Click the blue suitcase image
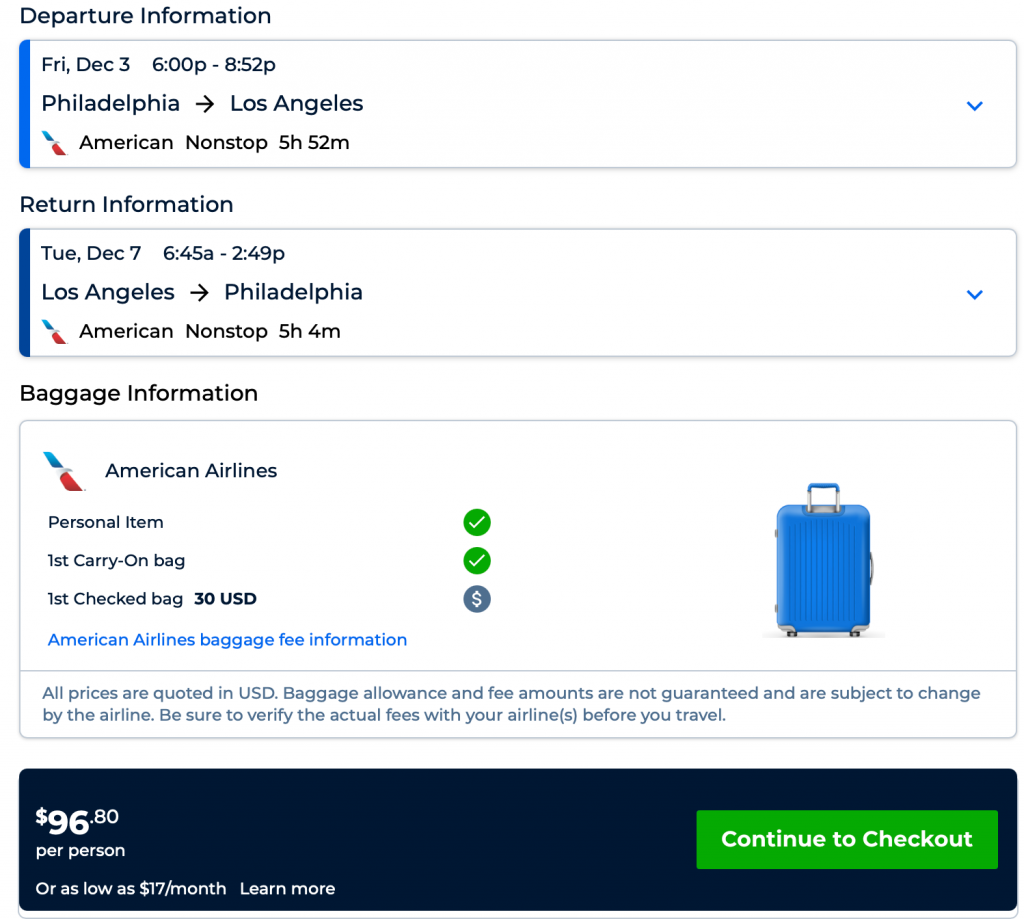The image size is (1024, 919). [x=824, y=560]
